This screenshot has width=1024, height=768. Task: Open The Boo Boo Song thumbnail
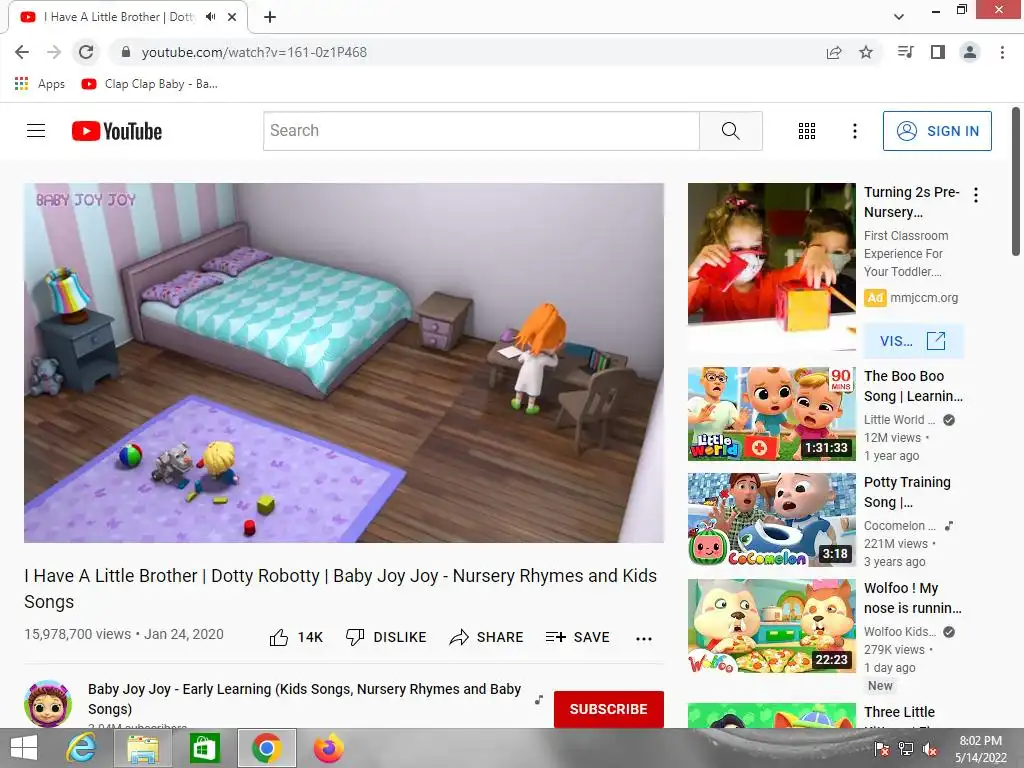coord(771,413)
